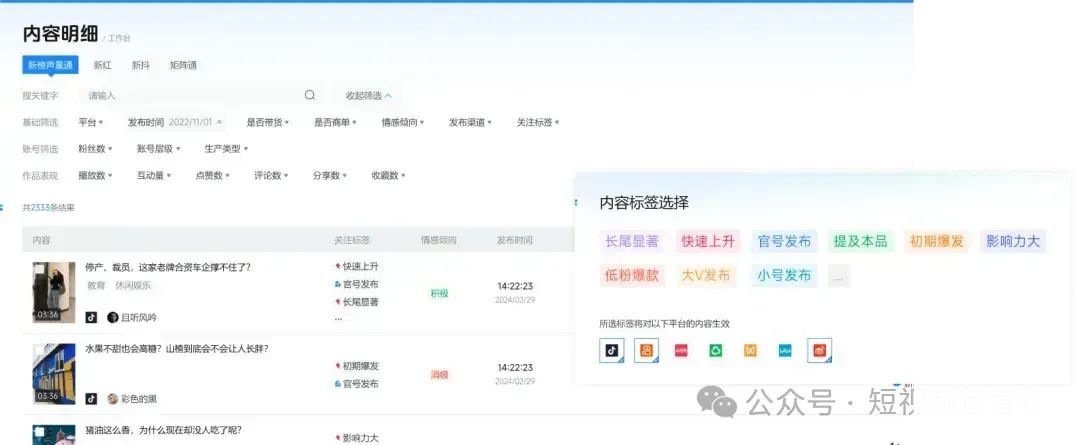The width and height of the screenshot is (1080, 445).
Task: Toggle the 大V发布 content tag
Action: 705,276
